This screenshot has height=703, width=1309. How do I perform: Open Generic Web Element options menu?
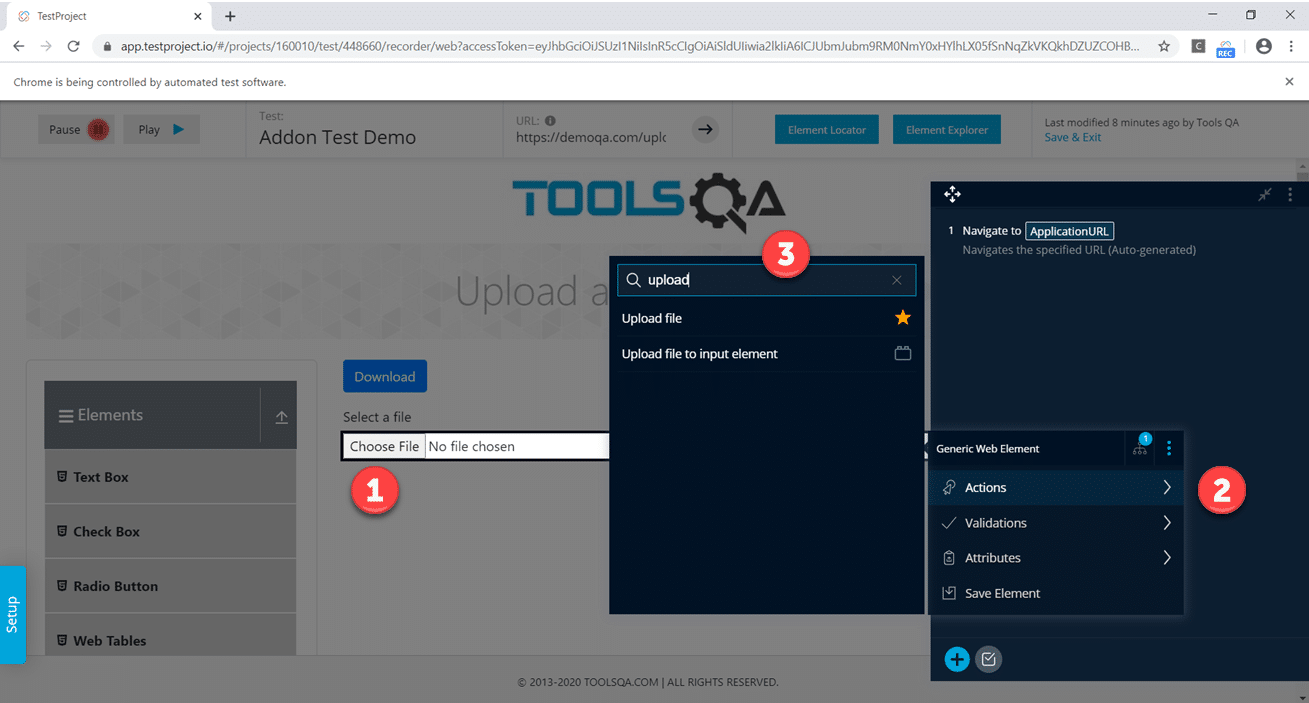[1169, 448]
